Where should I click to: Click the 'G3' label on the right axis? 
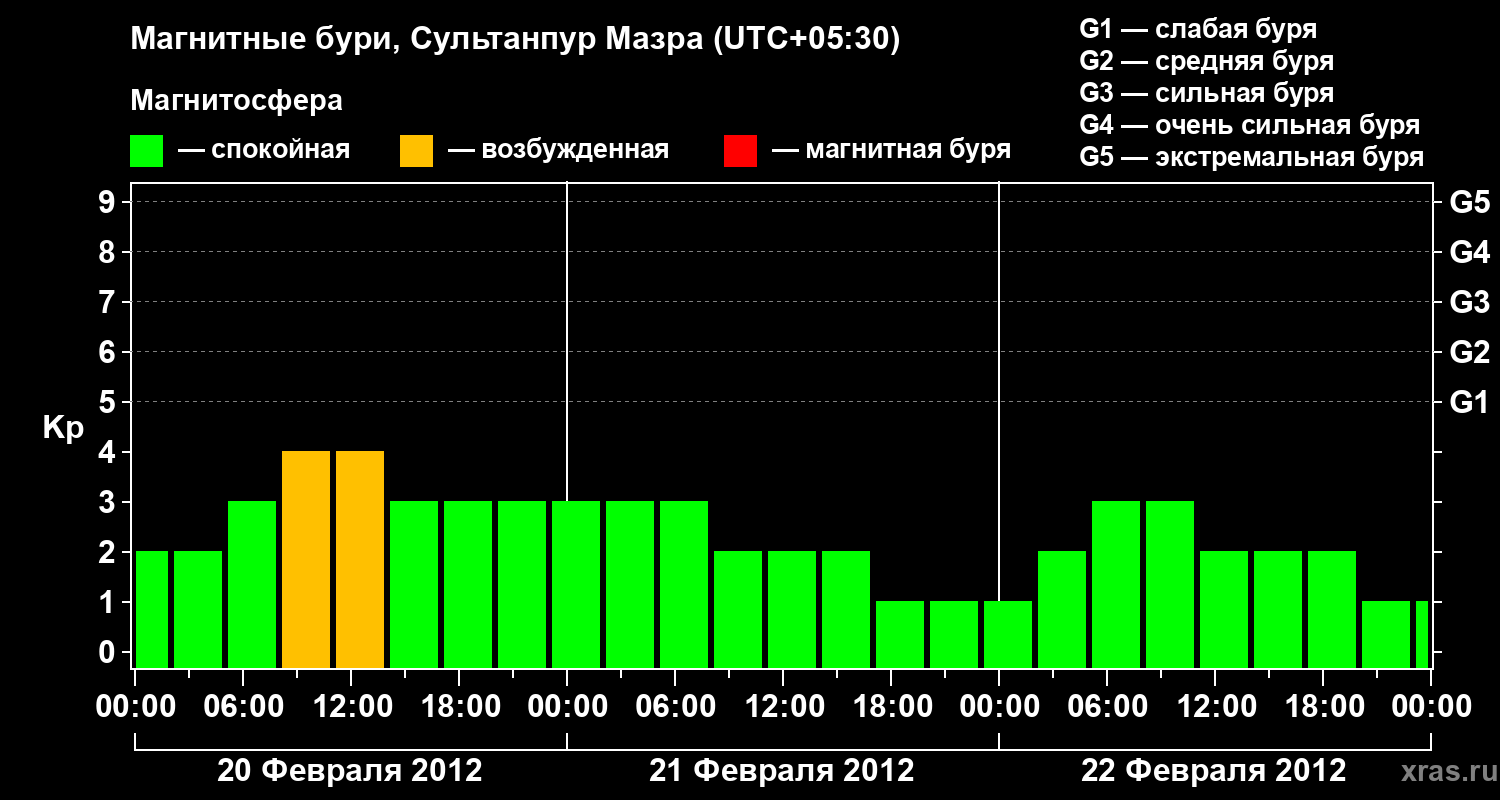click(x=1470, y=302)
